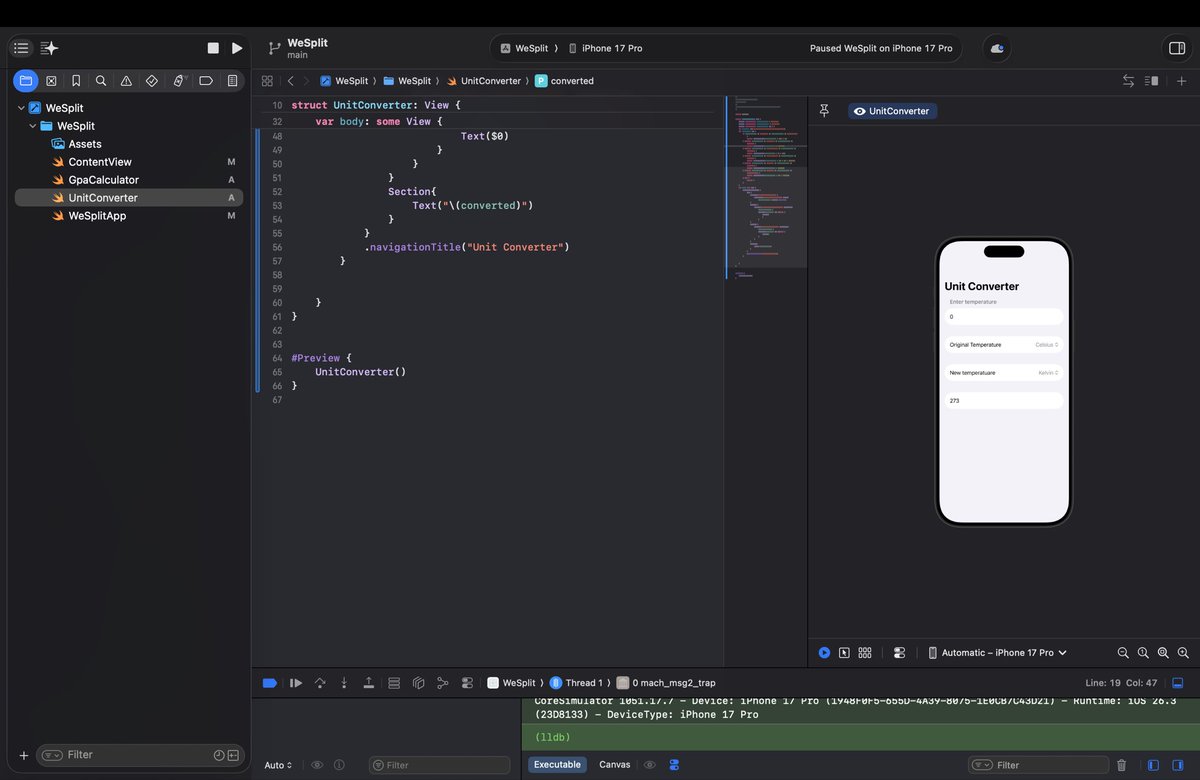
Task: Zoom canvas to 100 percent
Action: click(1143, 653)
